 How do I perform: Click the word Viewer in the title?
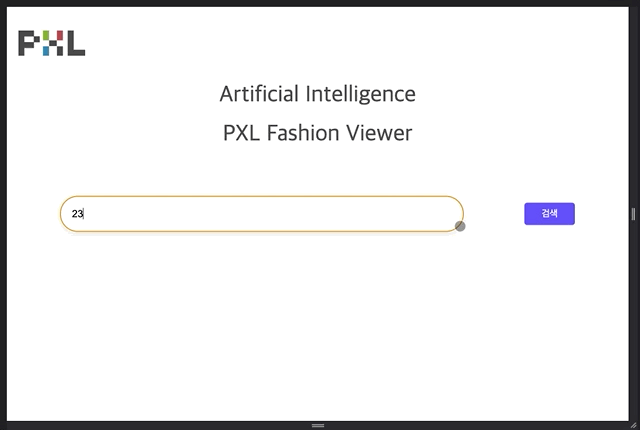point(379,133)
